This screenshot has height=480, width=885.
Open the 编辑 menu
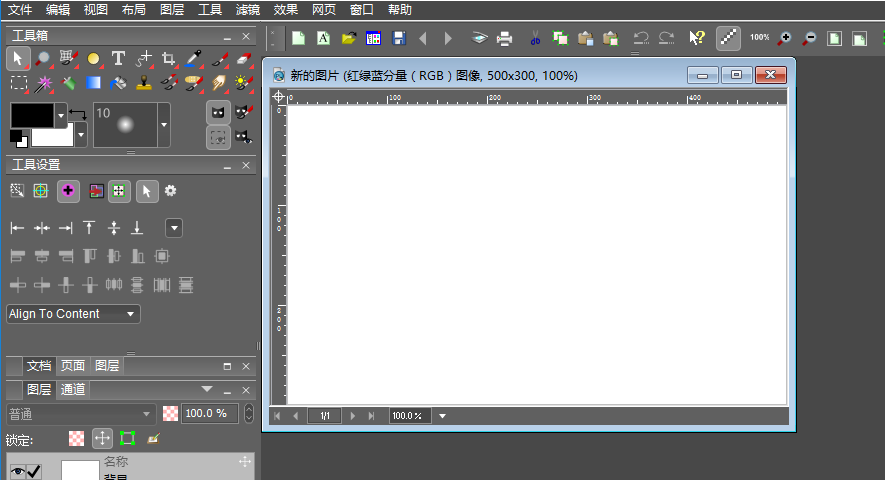(58, 10)
